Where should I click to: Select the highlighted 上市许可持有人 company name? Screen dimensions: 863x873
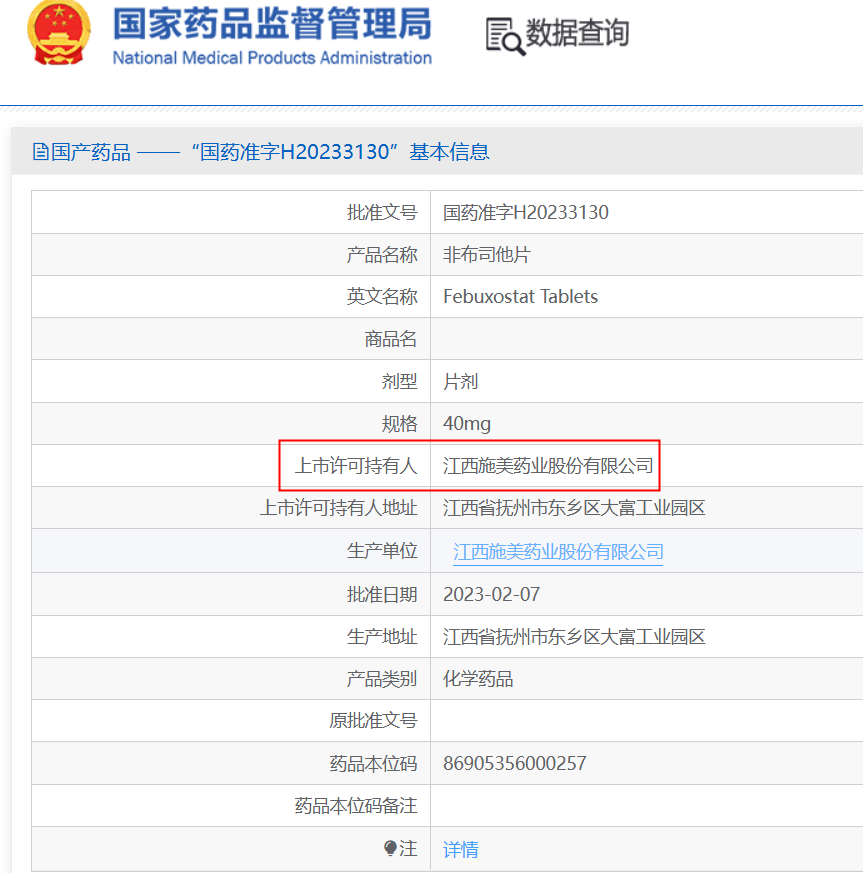(548, 466)
